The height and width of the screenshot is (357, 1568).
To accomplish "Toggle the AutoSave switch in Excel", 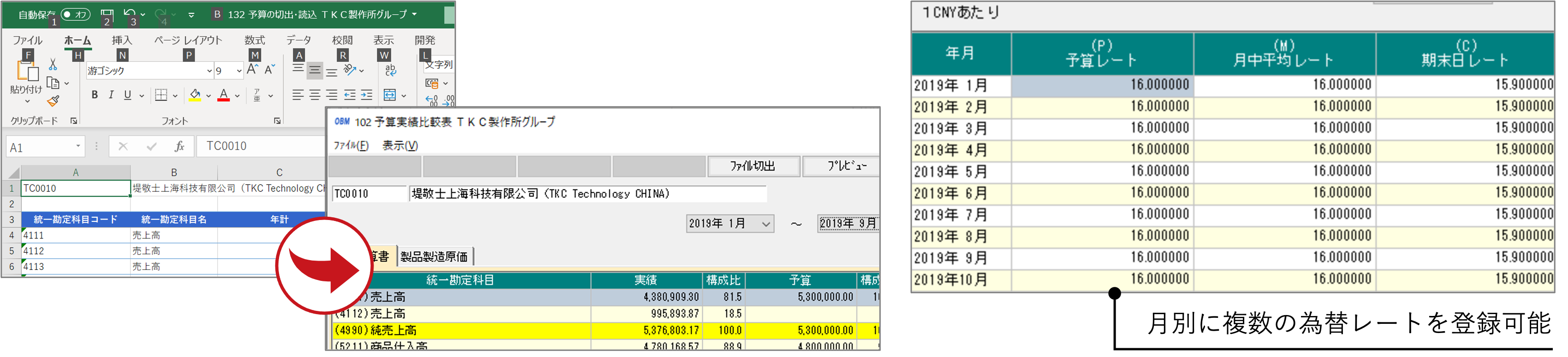I will click(76, 14).
